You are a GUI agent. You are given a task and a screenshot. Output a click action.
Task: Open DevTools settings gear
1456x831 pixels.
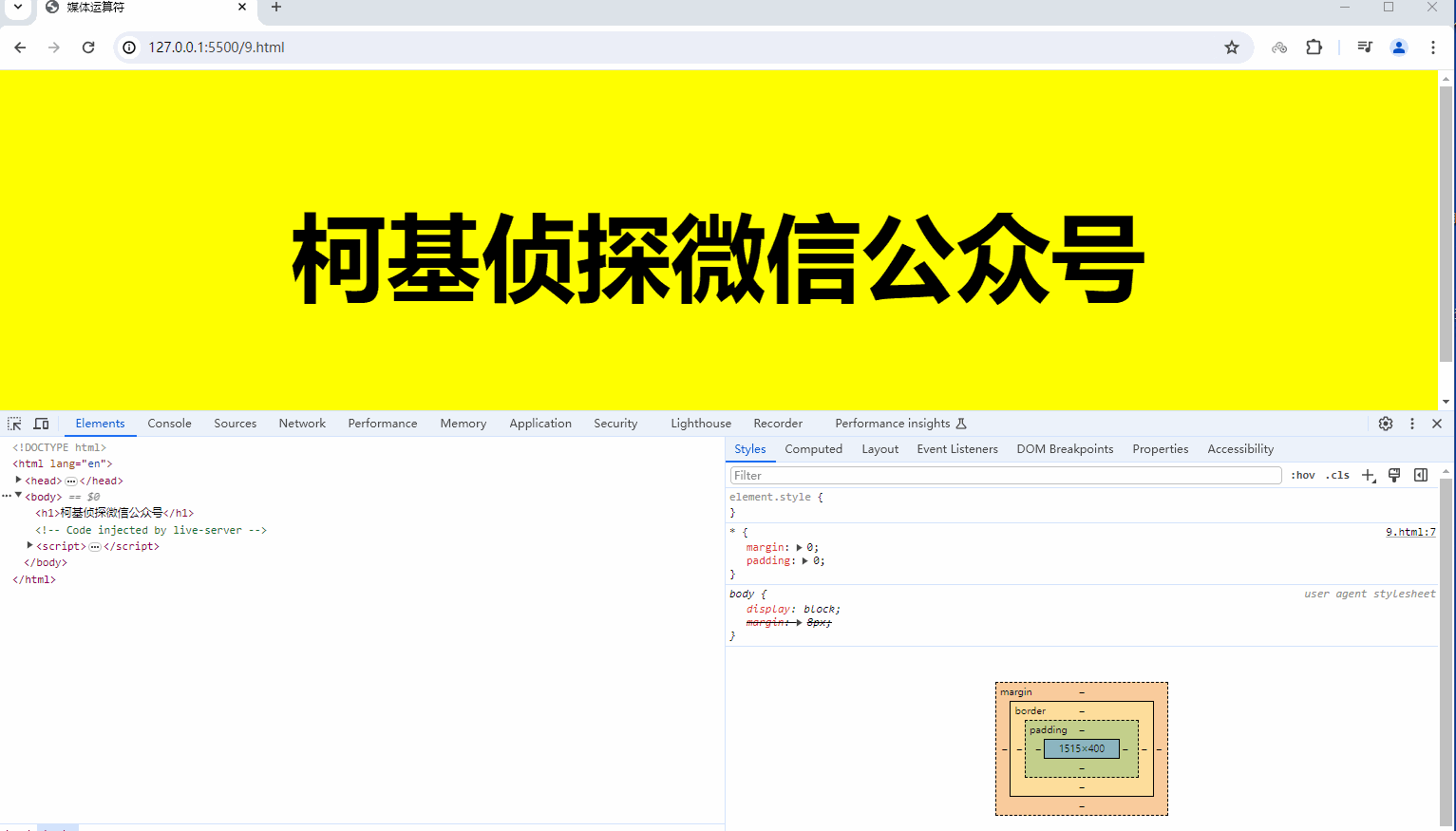(x=1386, y=424)
